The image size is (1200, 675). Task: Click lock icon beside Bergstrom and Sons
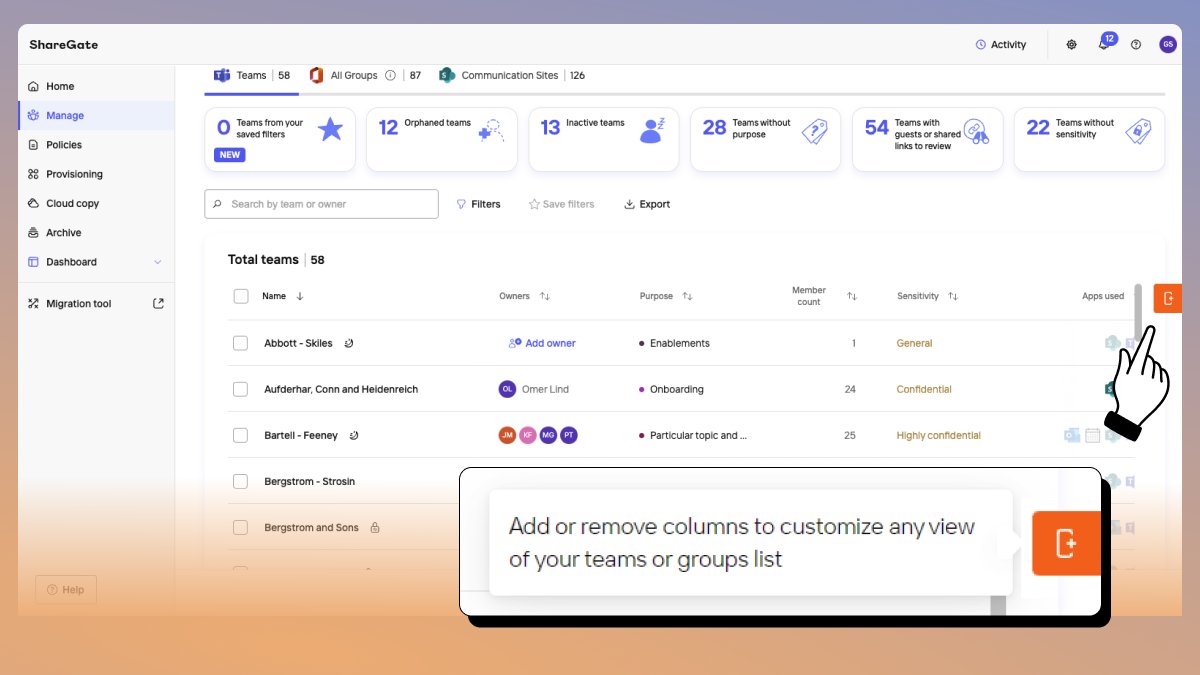tap(375, 527)
